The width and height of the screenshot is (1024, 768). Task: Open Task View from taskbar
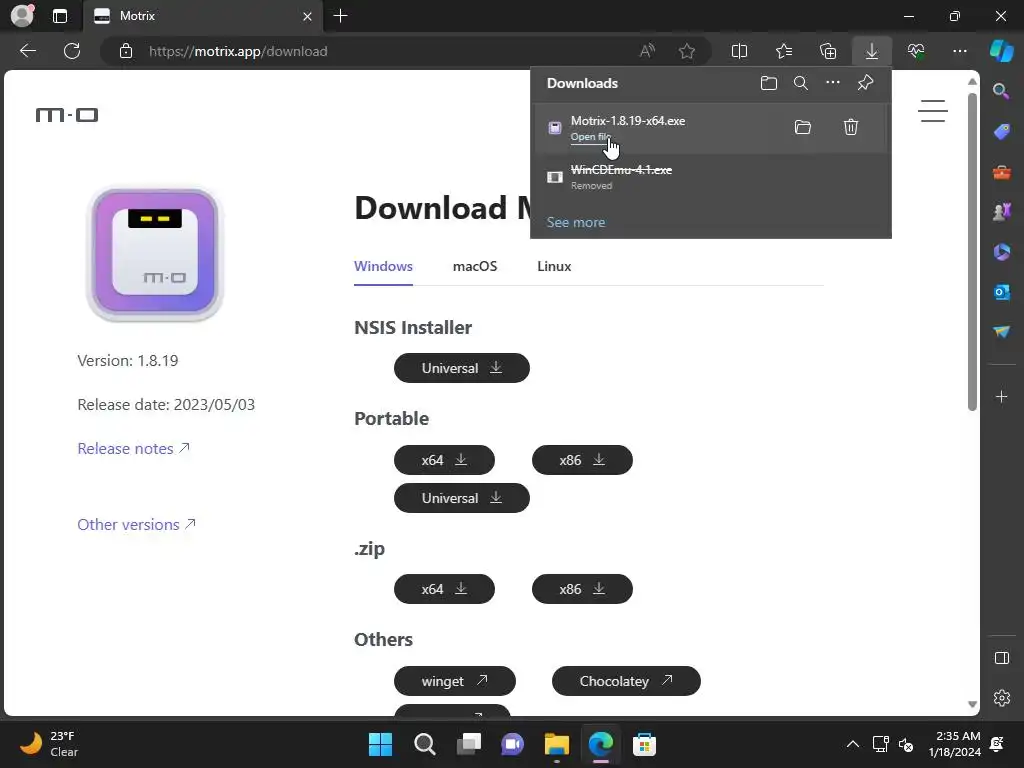click(x=468, y=744)
